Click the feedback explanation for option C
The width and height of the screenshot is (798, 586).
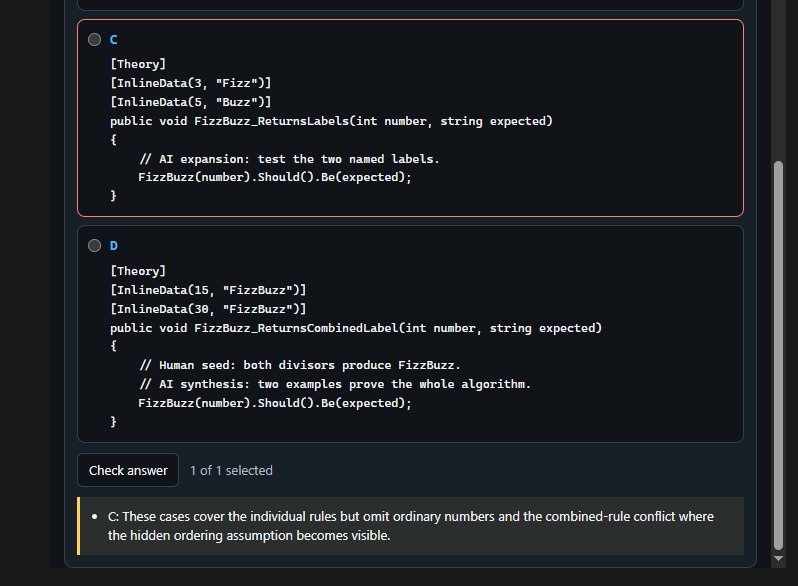tap(410, 526)
